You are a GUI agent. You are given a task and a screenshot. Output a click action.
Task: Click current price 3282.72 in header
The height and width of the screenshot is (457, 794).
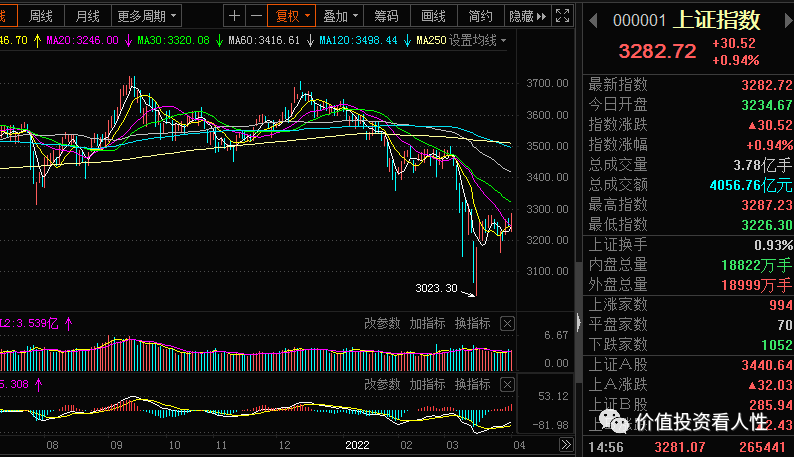(x=657, y=51)
